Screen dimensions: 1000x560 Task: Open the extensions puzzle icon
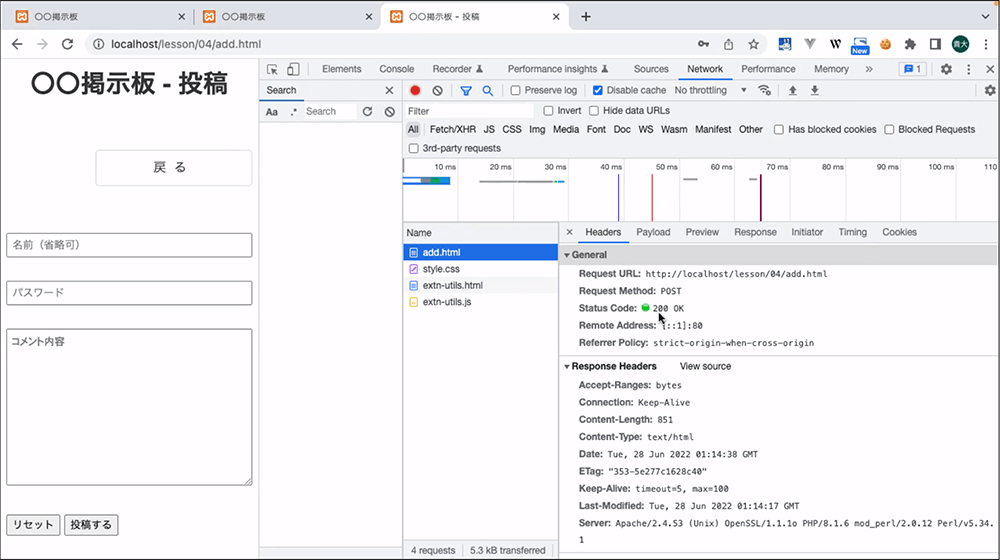[910, 44]
